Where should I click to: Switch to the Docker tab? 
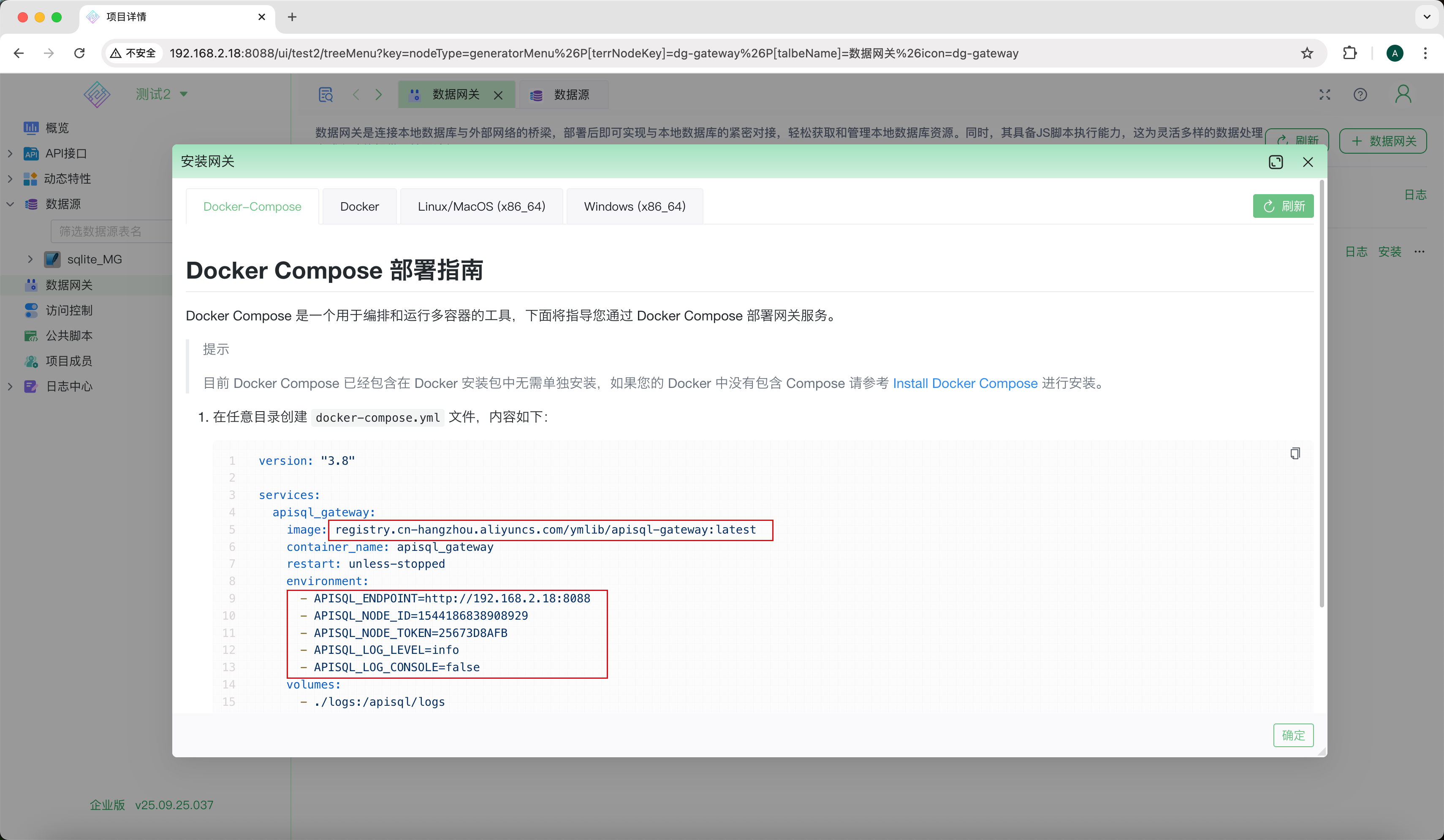tap(359, 206)
